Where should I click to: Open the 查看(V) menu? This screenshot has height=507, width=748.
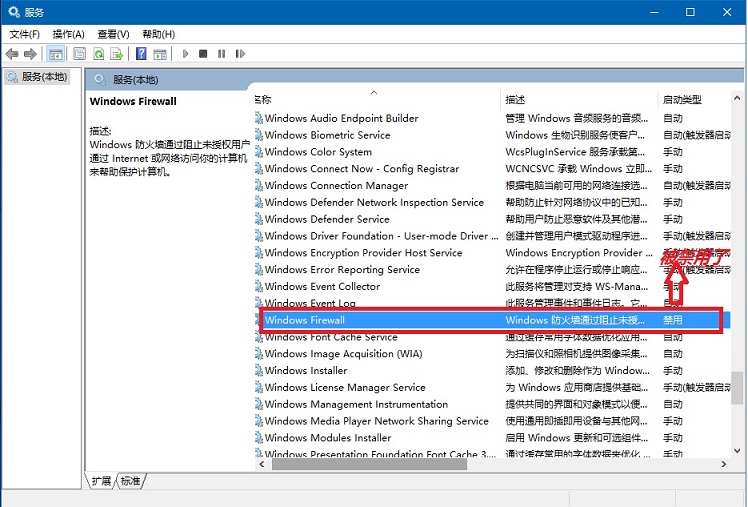point(113,34)
